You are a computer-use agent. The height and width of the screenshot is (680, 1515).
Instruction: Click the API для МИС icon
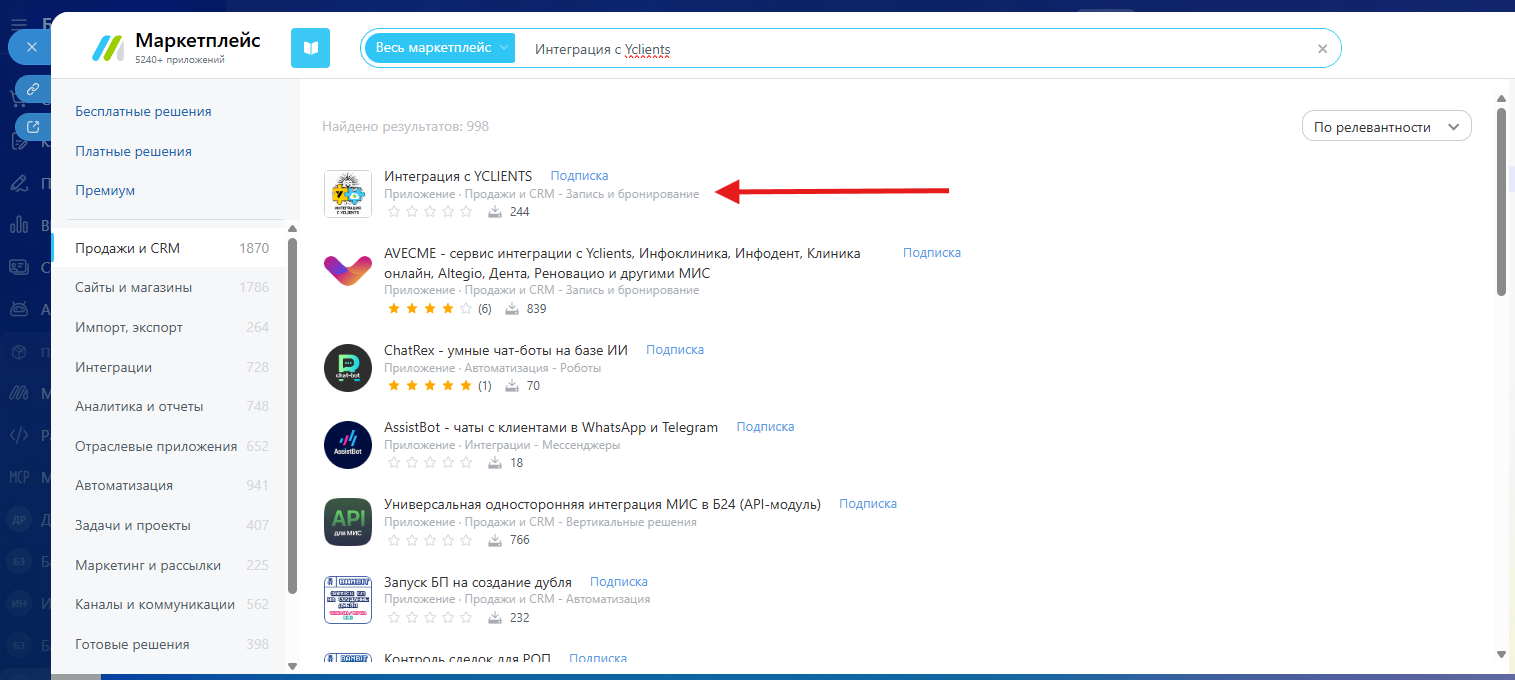(348, 522)
